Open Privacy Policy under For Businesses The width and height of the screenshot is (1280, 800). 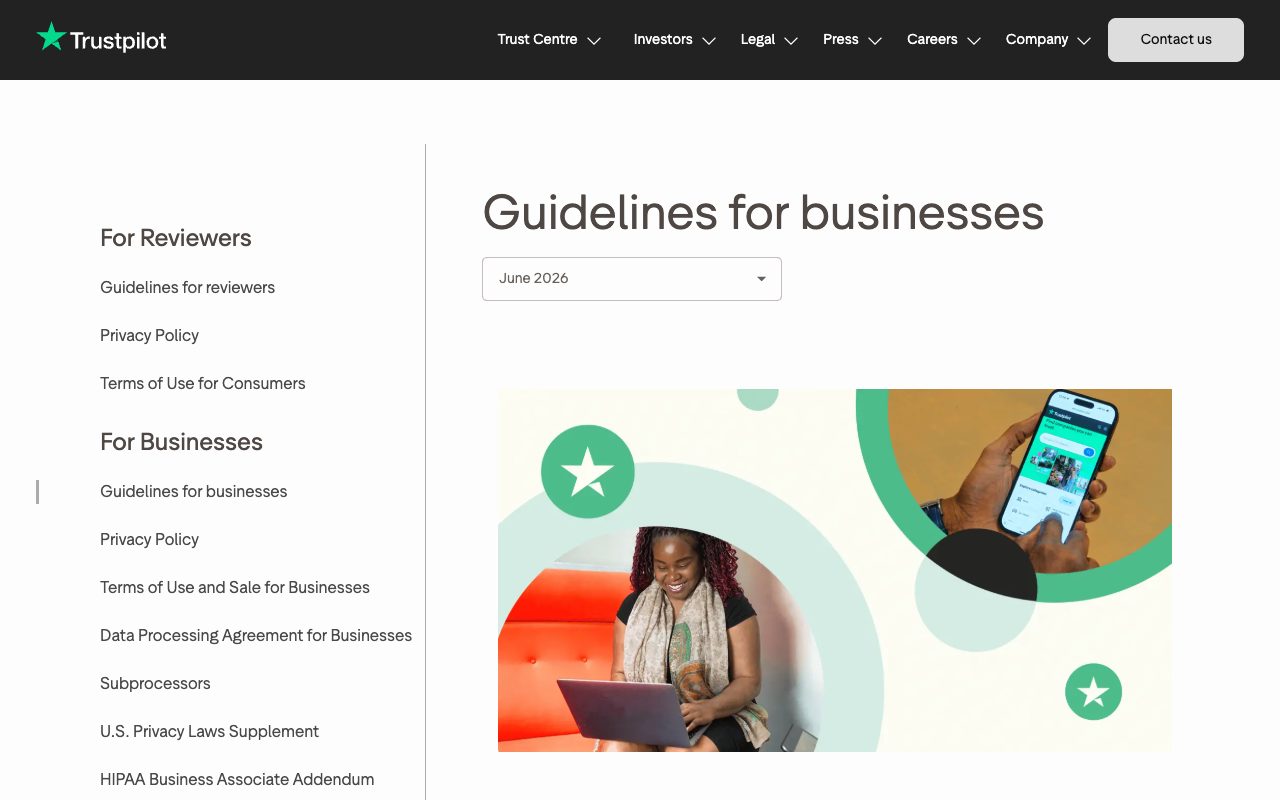click(x=149, y=540)
